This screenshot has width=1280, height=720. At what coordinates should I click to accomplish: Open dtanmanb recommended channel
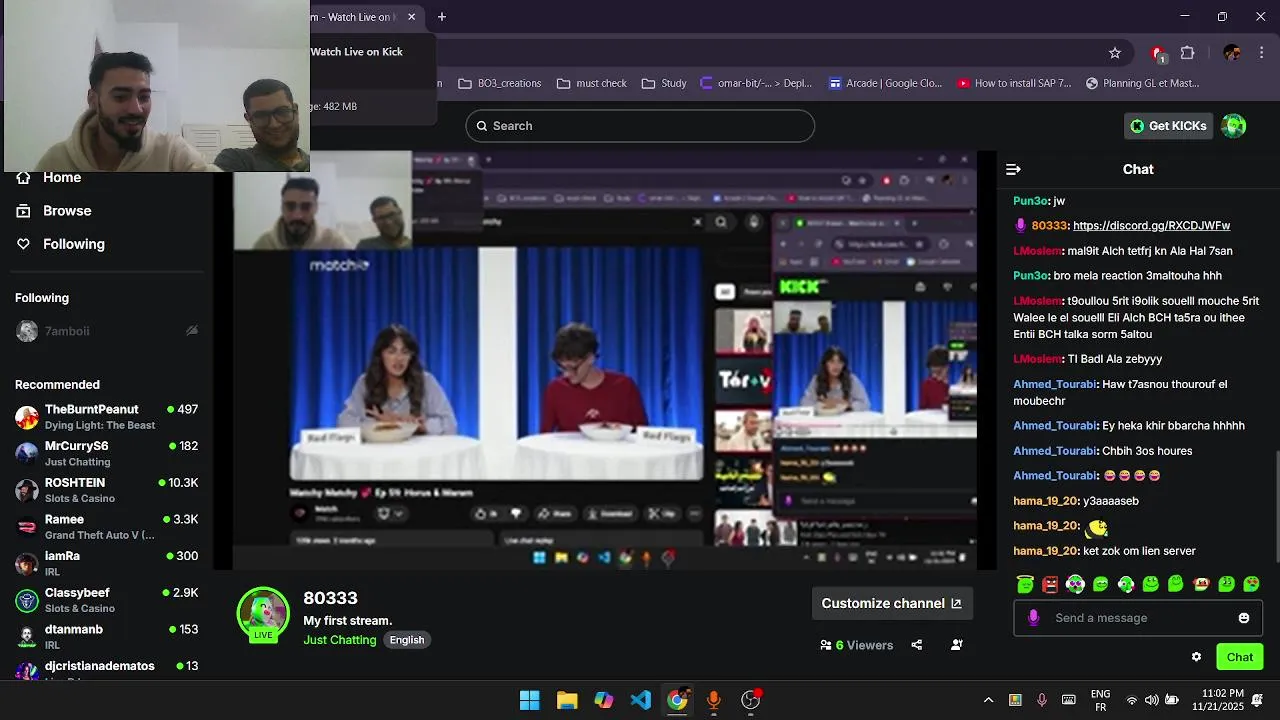pos(106,637)
